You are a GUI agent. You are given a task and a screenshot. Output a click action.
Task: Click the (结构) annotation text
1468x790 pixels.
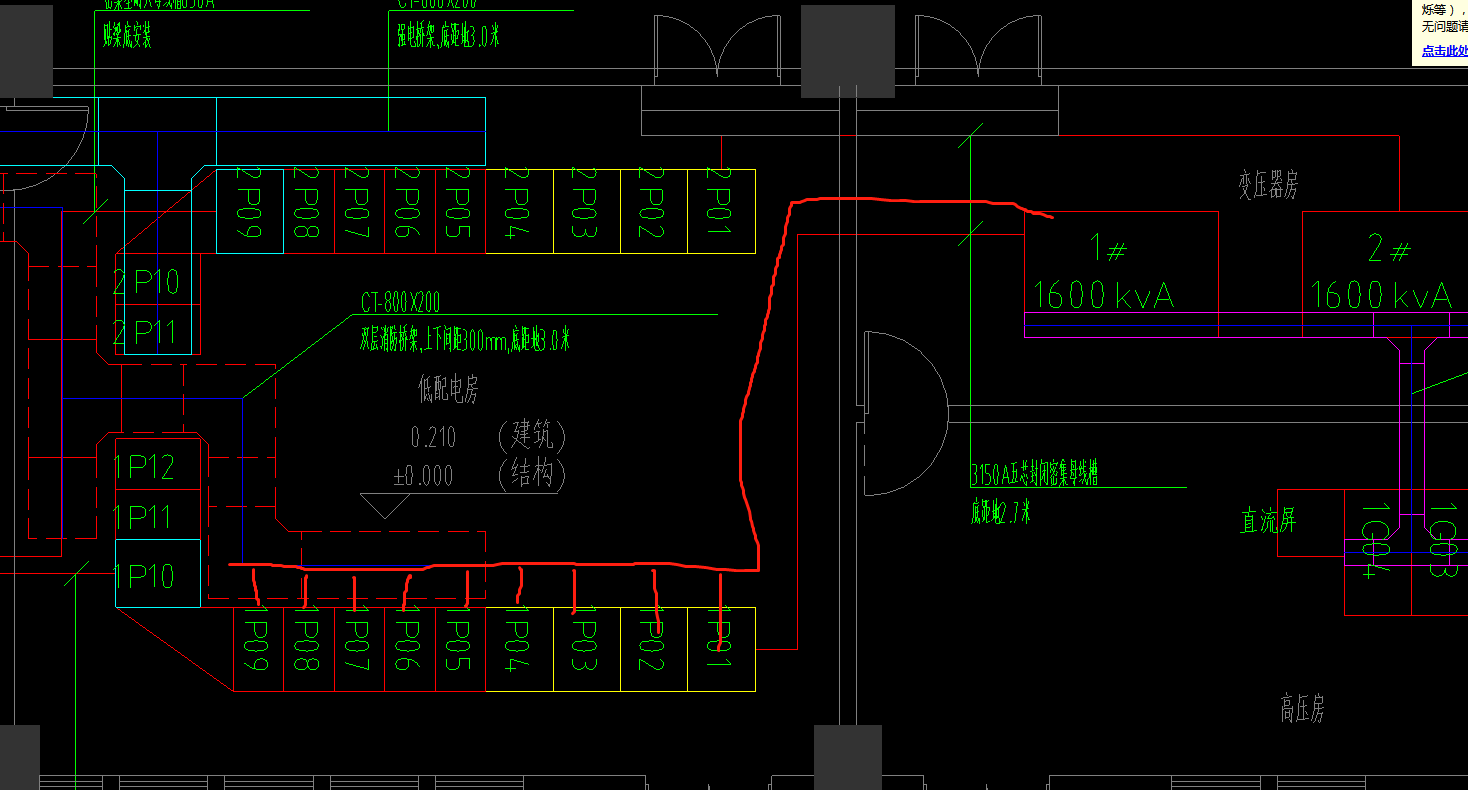point(532,474)
